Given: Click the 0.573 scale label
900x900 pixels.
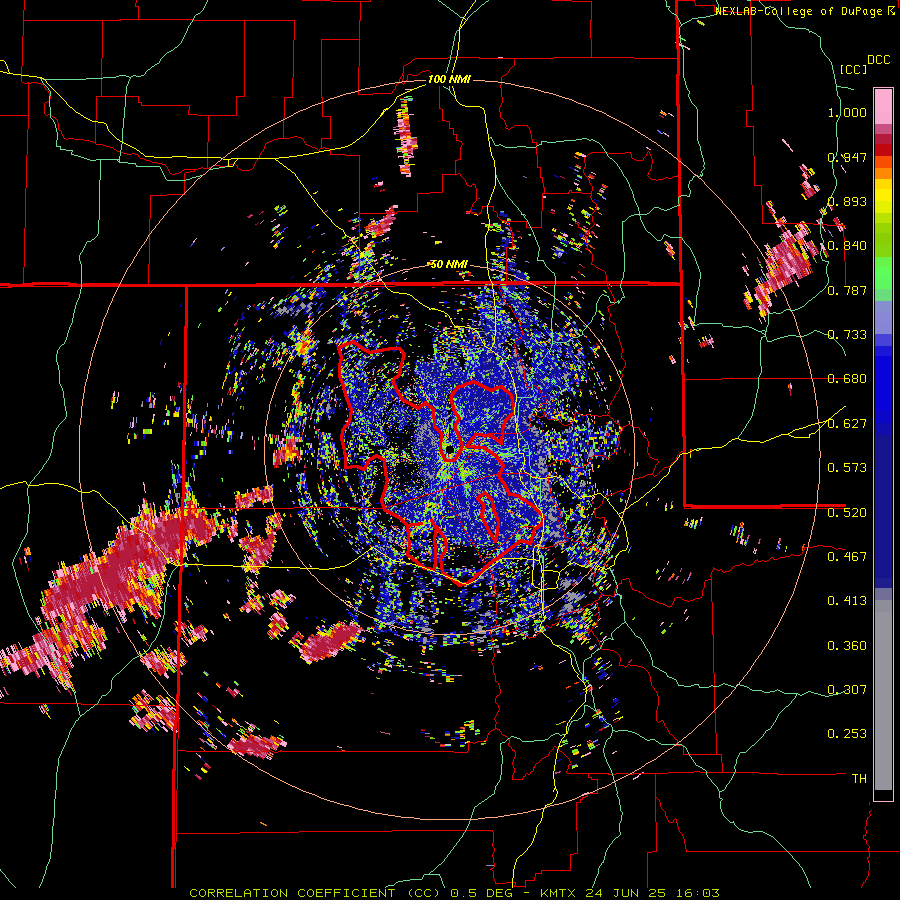Looking at the screenshot, I should point(847,468).
